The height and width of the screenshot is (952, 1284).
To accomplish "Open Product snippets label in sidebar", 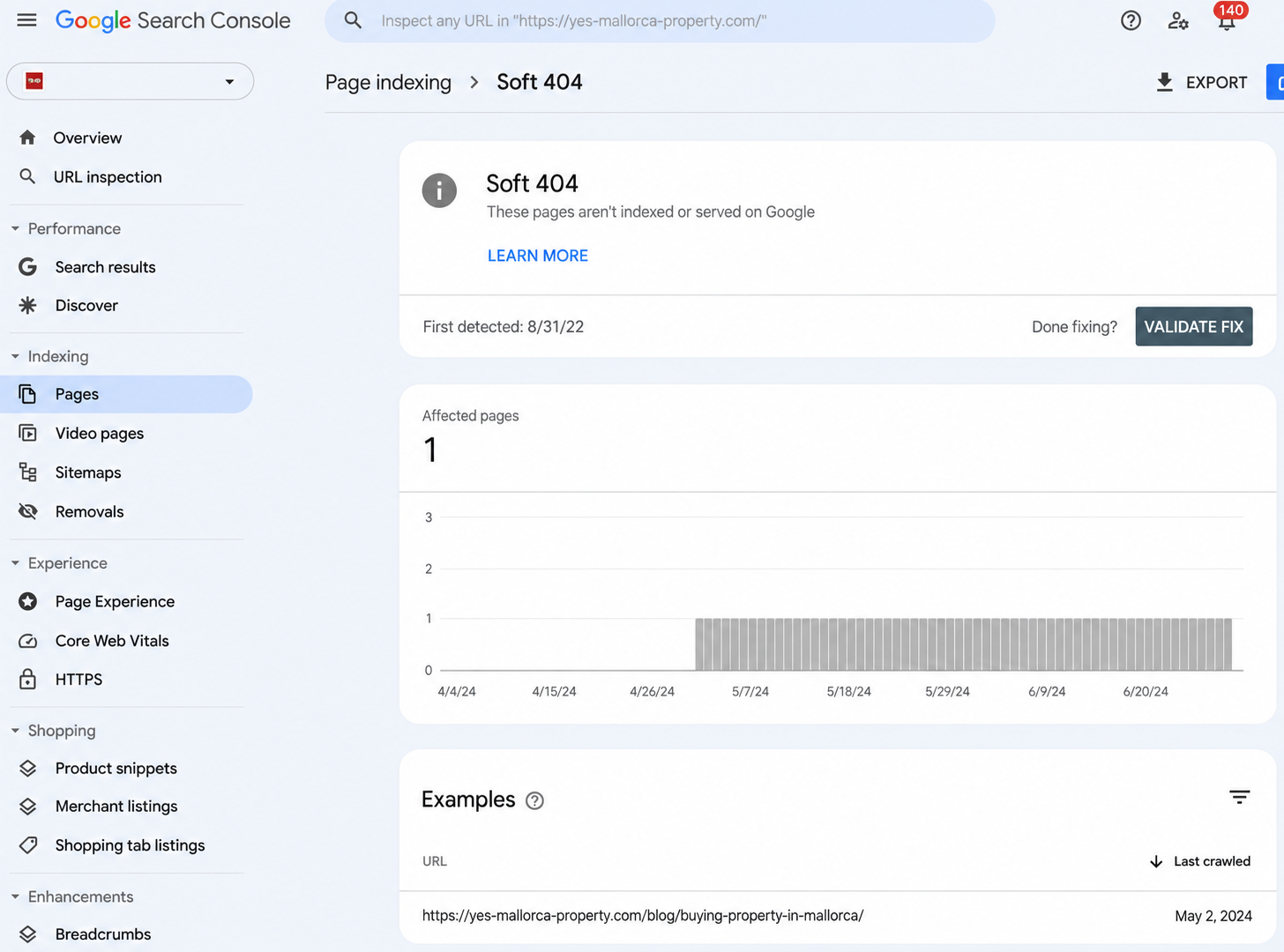I will point(116,768).
